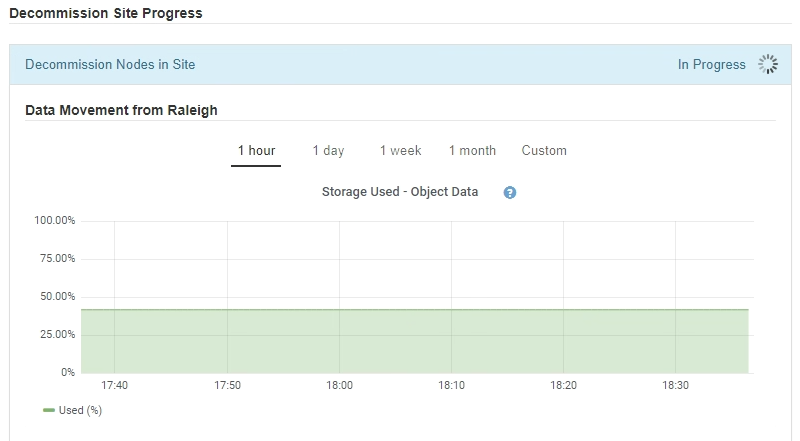The height and width of the screenshot is (441, 800).
Task: Show the 1 month time range
Action: 472,151
